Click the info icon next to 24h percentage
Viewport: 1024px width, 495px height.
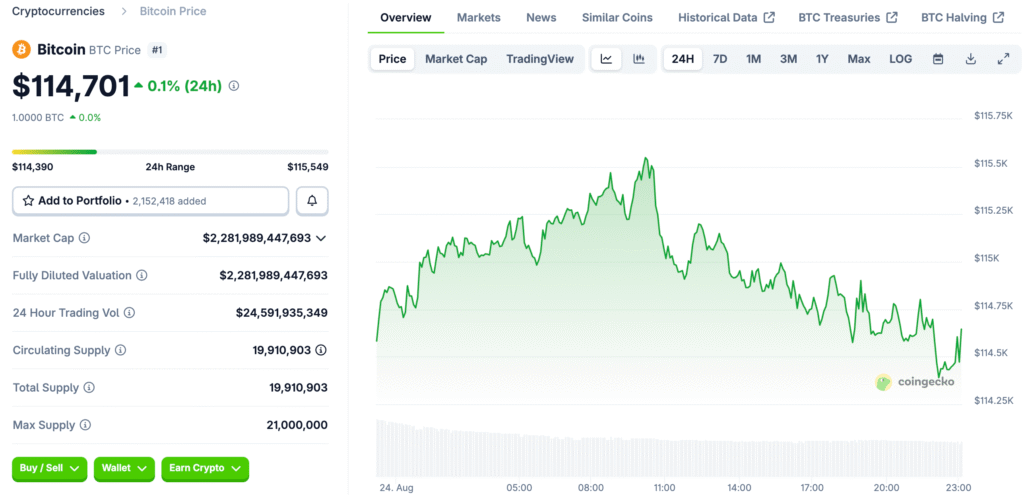click(x=234, y=86)
